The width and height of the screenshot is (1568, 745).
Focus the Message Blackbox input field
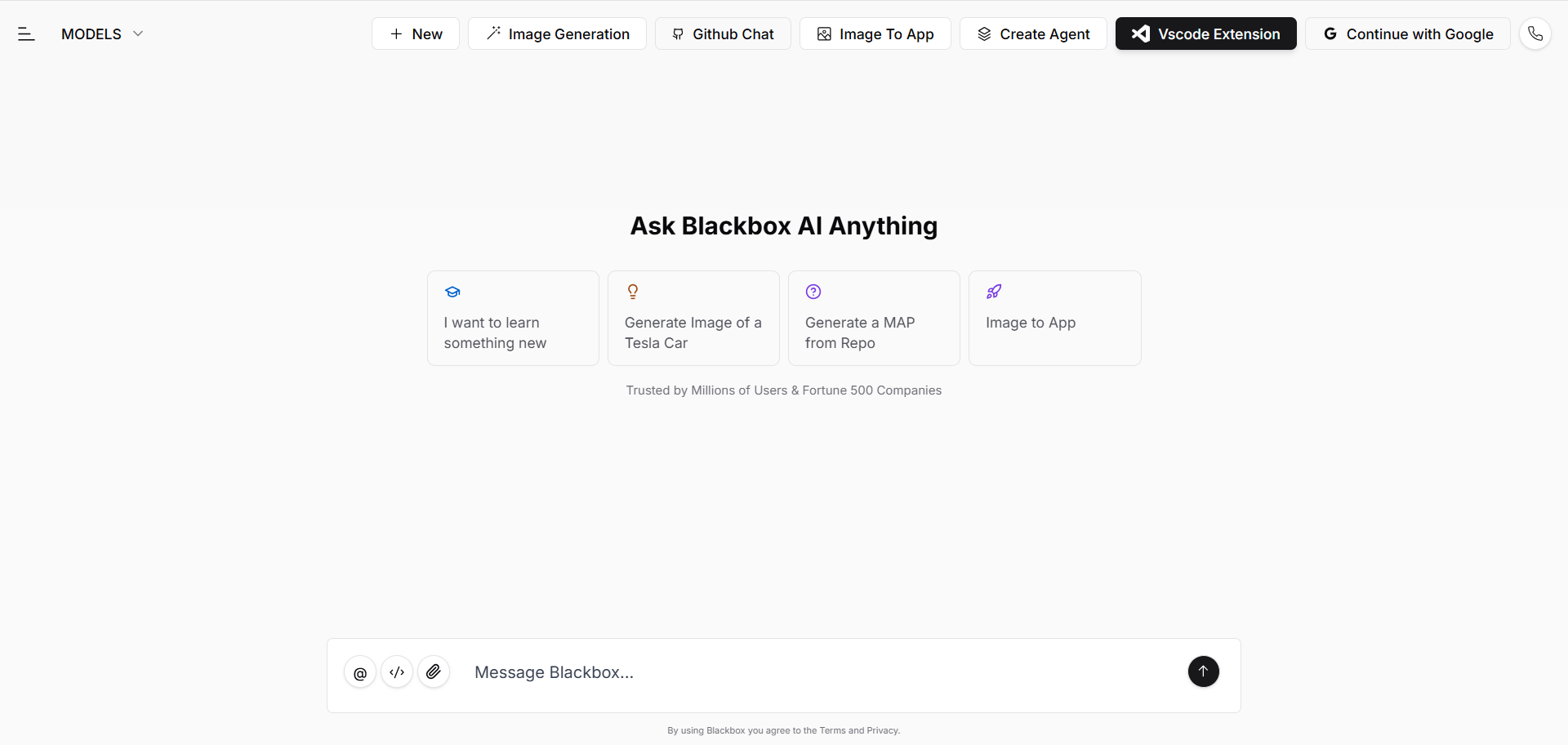click(817, 672)
